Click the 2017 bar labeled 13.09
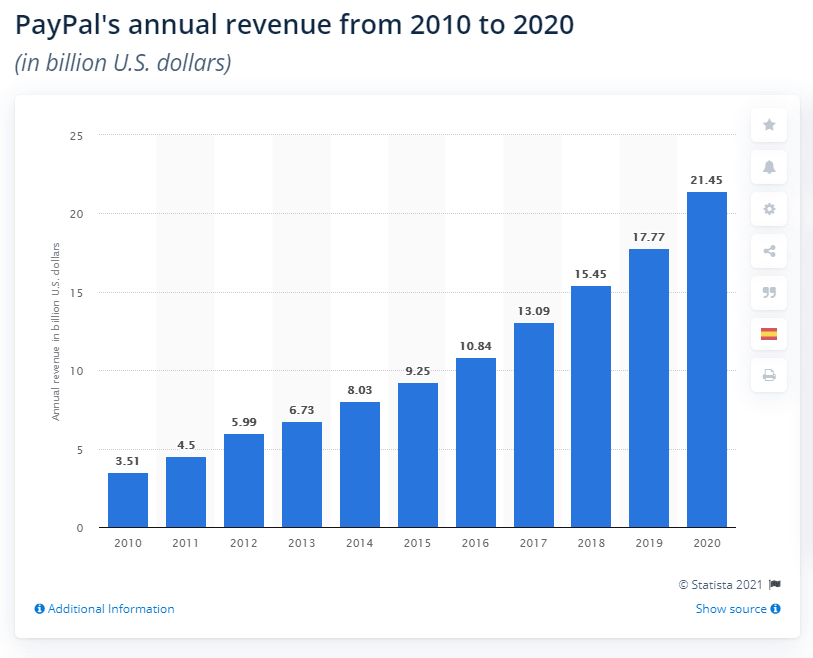The width and height of the screenshot is (813, 658). [534, 425]
